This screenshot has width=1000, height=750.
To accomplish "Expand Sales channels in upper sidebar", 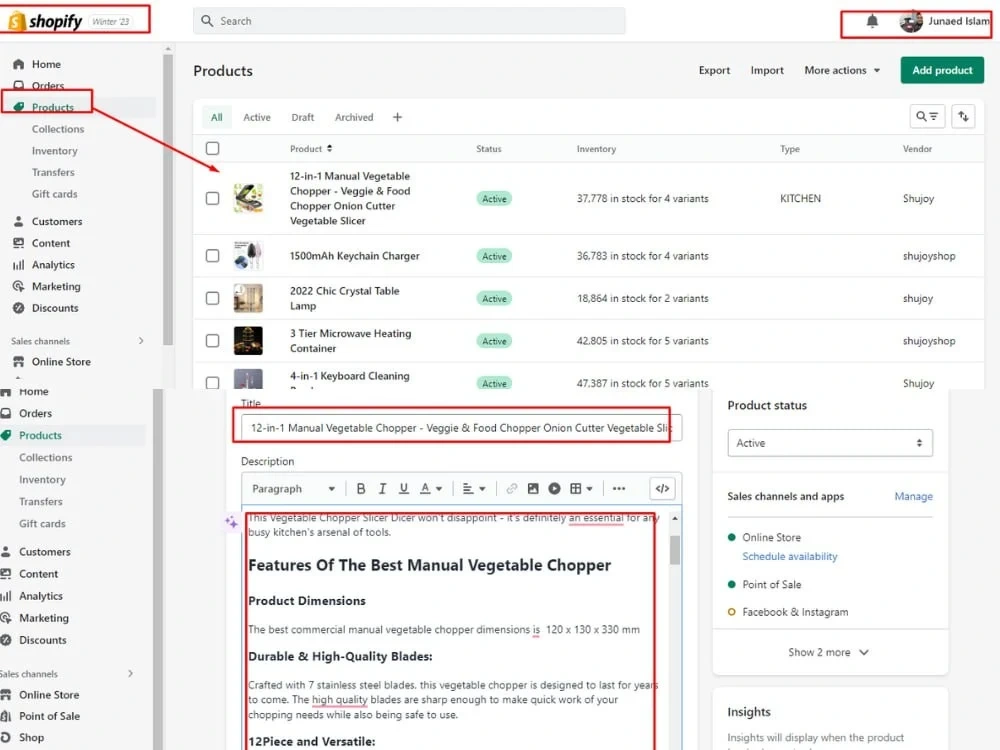I will 141,341.
